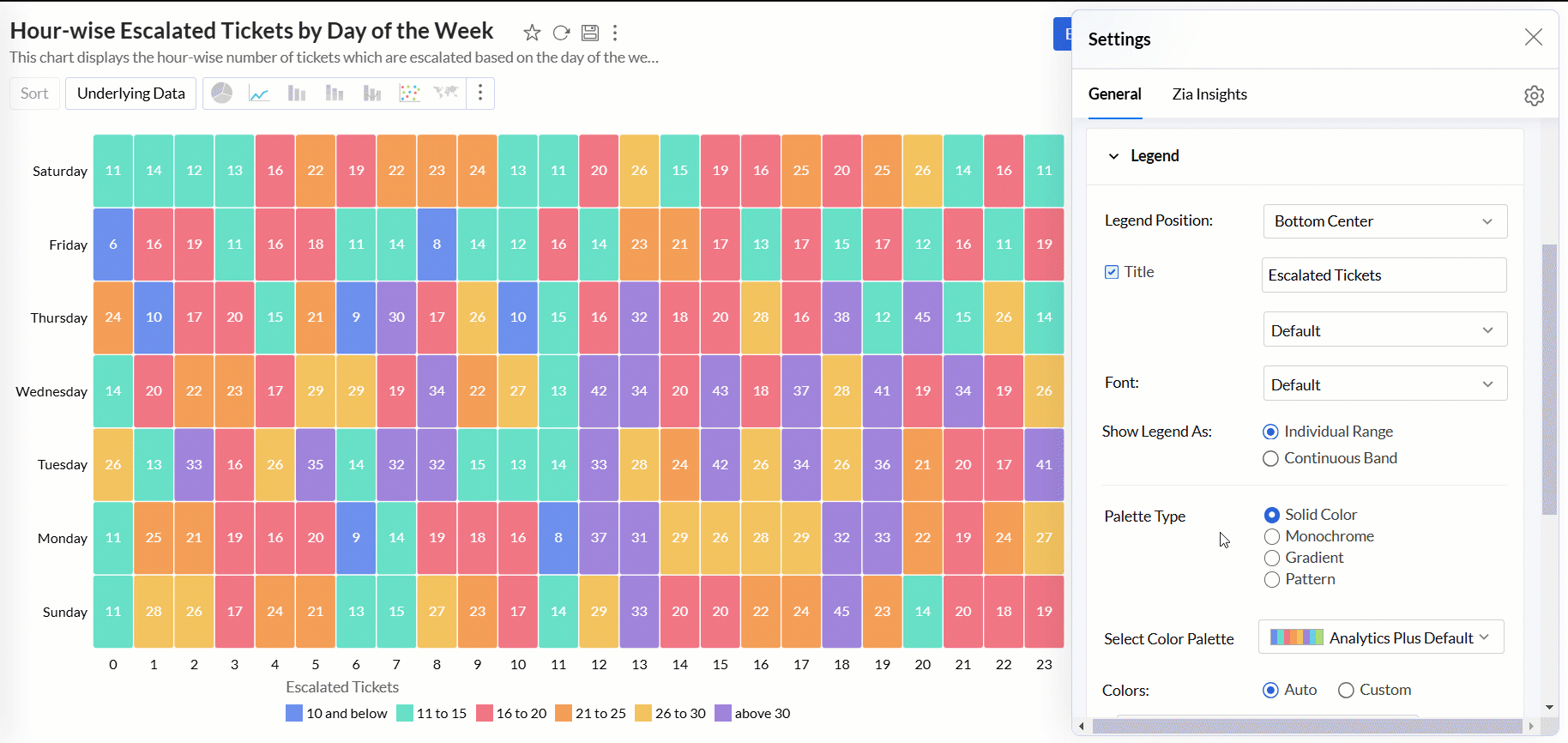This screenshot has height=743, width=1568.
Task: Click the 'above 30' purple legend swatch
Action: pyautogui.click(x=723, y=714)
